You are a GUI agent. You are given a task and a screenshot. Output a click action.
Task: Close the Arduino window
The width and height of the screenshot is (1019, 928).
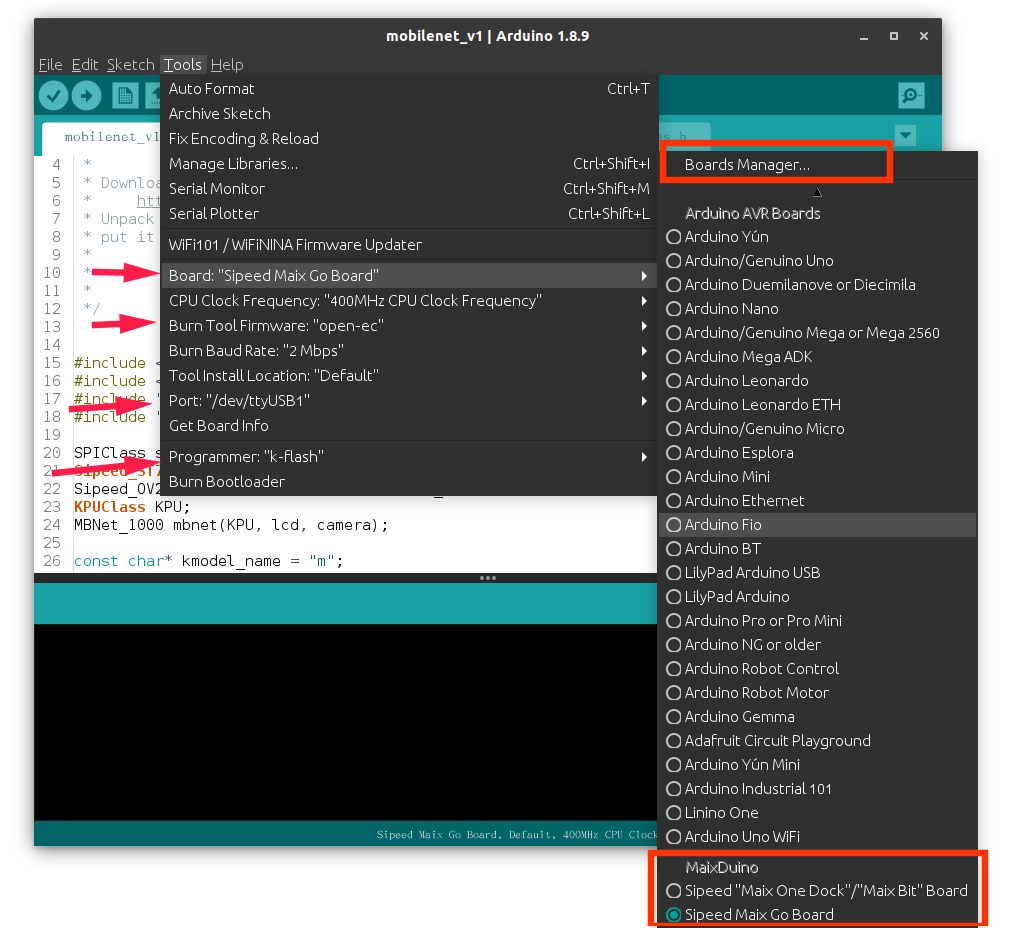[923, 36]
